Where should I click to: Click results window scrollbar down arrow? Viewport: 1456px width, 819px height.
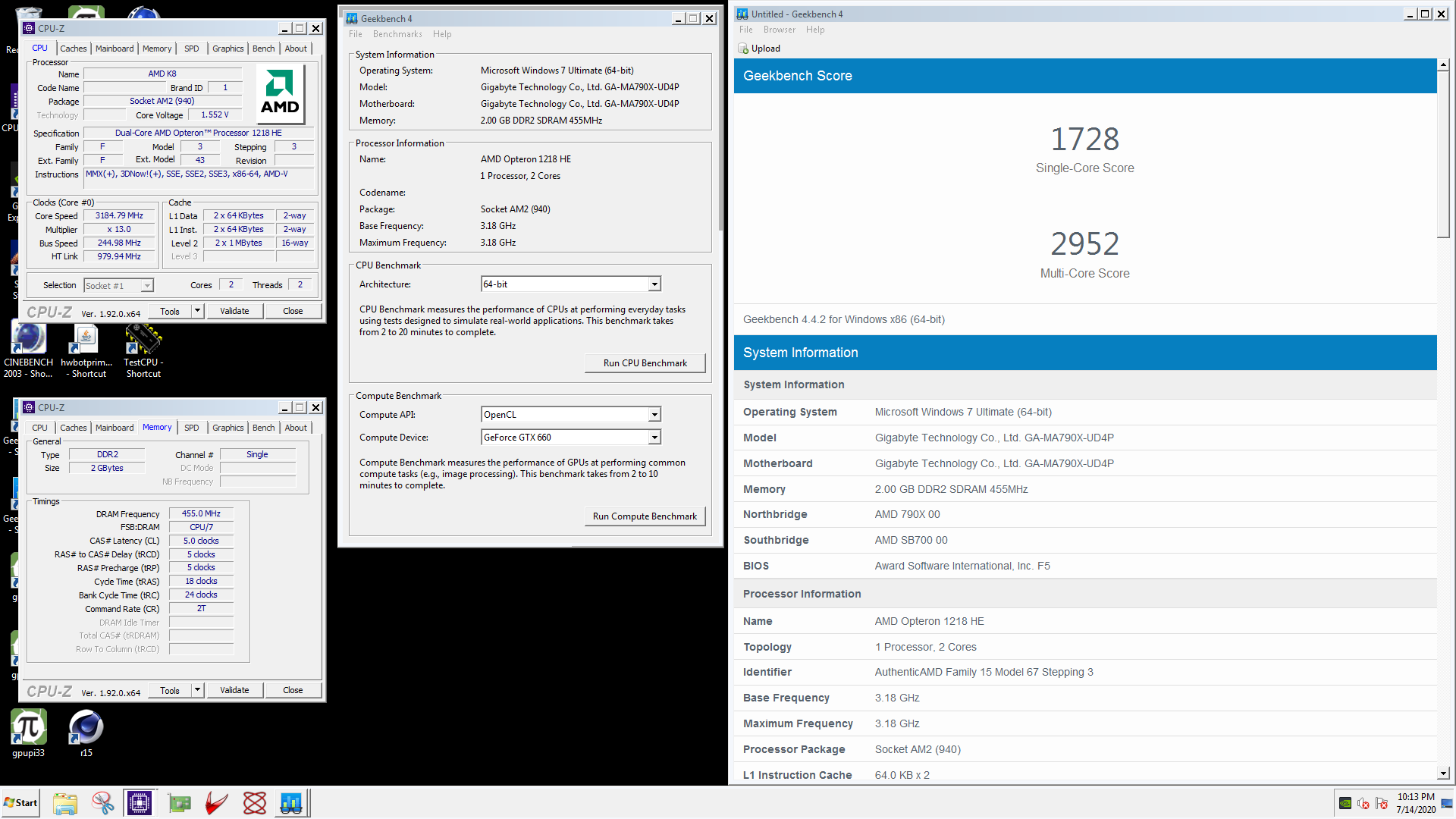[x=1443, y=773]
